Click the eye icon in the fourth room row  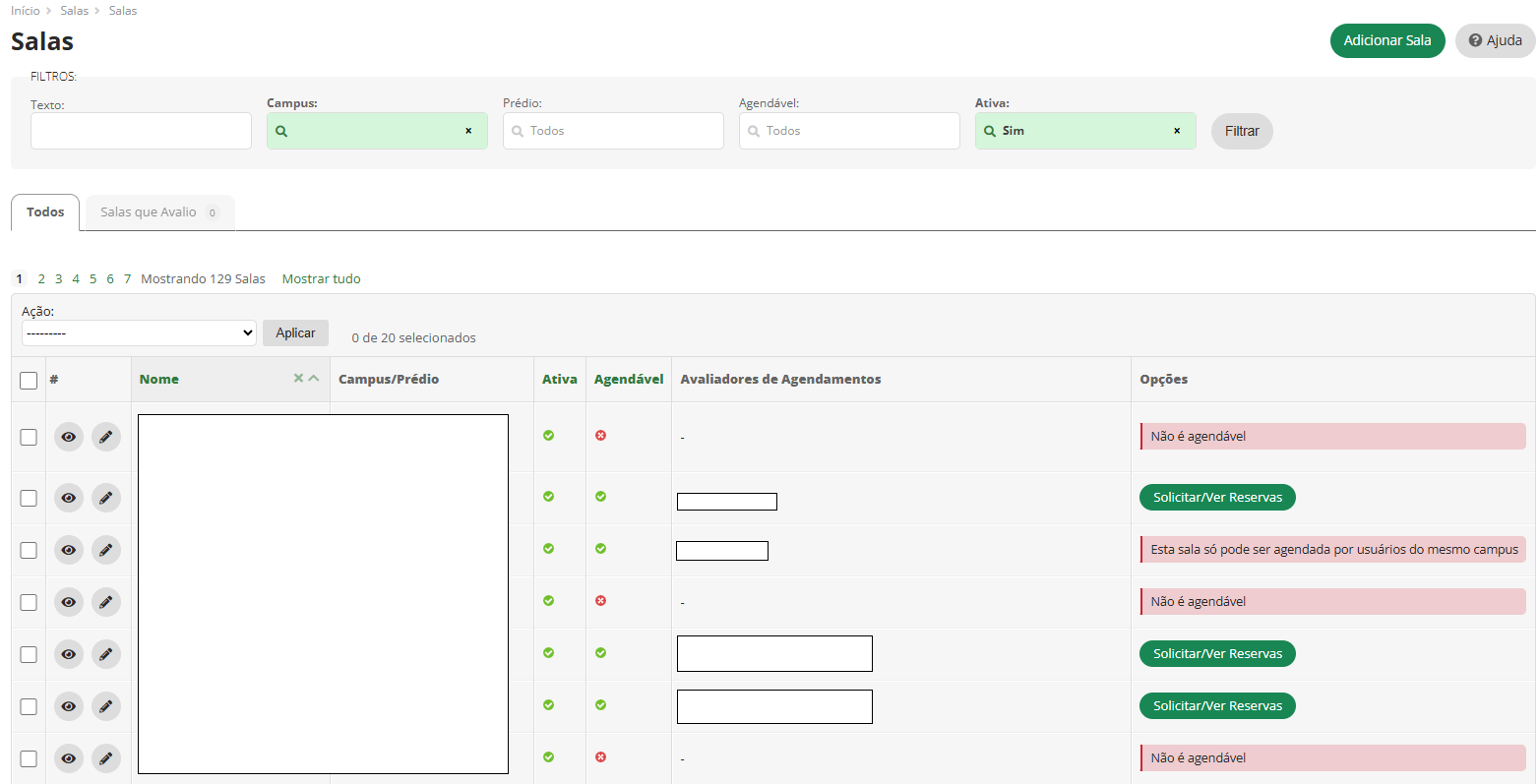(69, 602)
